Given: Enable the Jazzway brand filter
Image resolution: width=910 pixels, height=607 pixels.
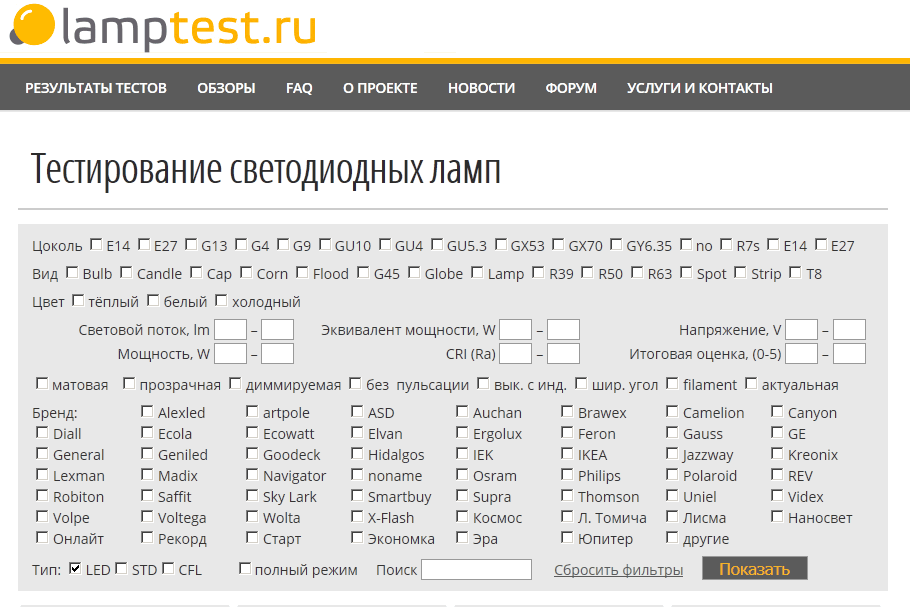Looking at the screenshot, I should click(x=672, y=453).
